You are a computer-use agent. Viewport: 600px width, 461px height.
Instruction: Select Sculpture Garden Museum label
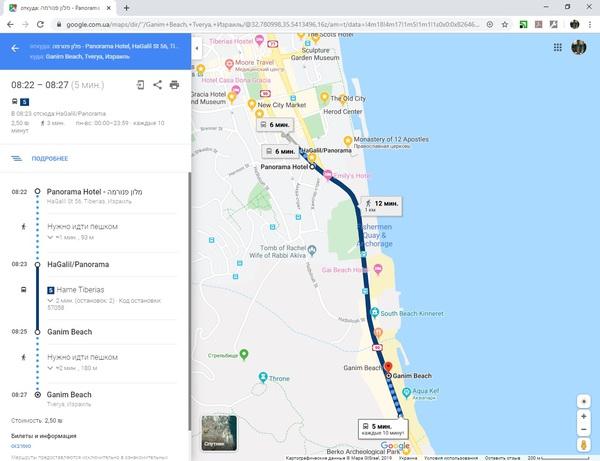coord(315,54)
